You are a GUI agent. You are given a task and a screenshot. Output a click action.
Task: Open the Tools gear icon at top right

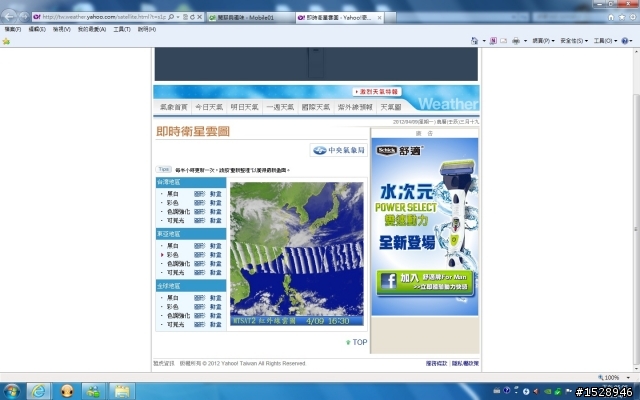pyautogui.click(x=633, y=17)
